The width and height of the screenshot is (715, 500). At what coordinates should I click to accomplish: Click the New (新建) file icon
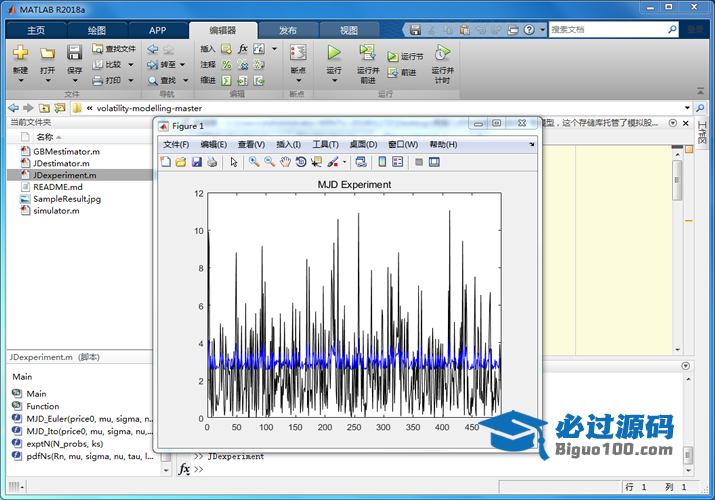(x=21, y=53)
